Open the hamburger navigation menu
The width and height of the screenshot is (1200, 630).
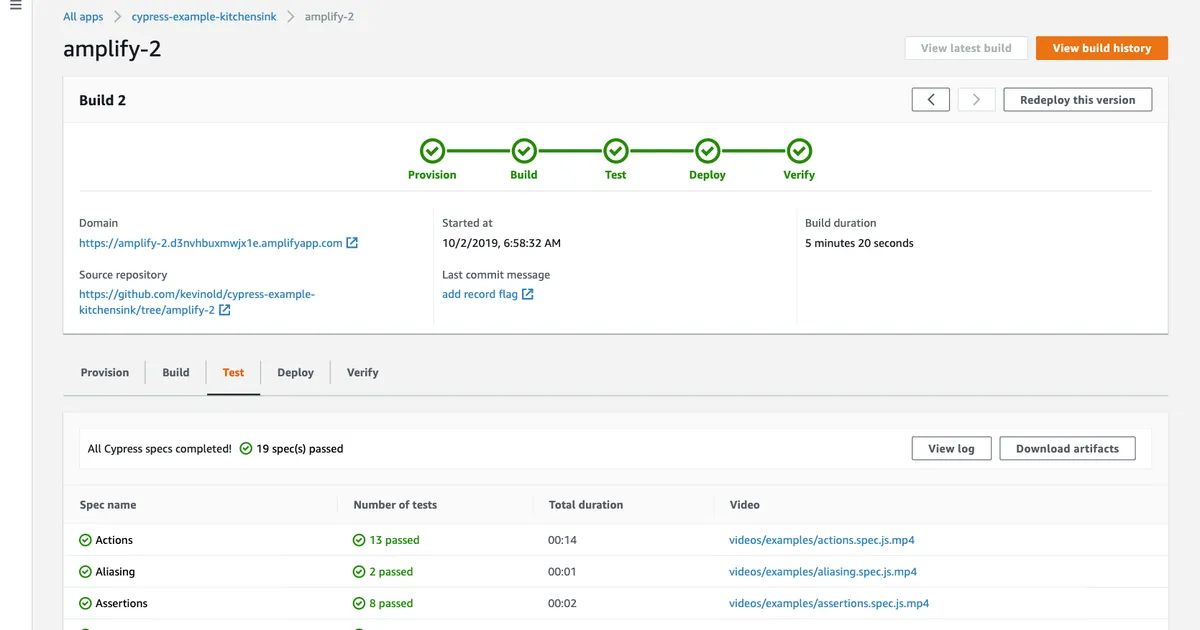(15, 6)
